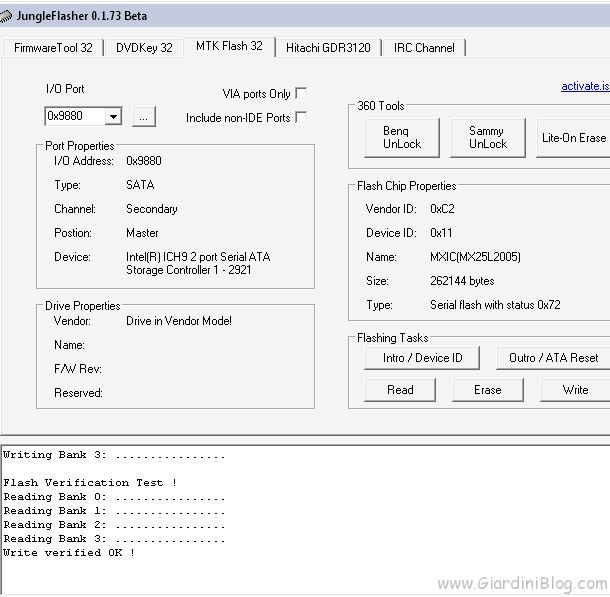Click the Lite-On Erase button

click(x=573, y=138)
